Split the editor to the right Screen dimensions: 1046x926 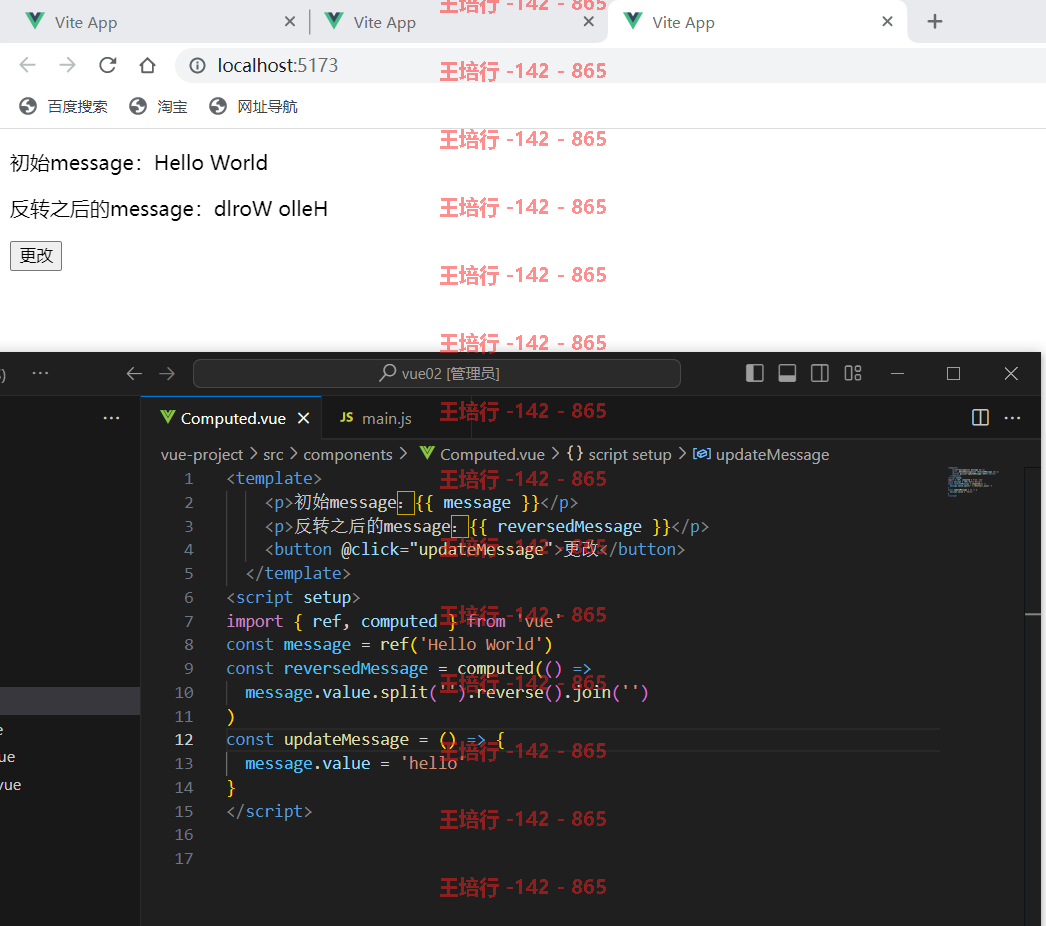point(980,418)
